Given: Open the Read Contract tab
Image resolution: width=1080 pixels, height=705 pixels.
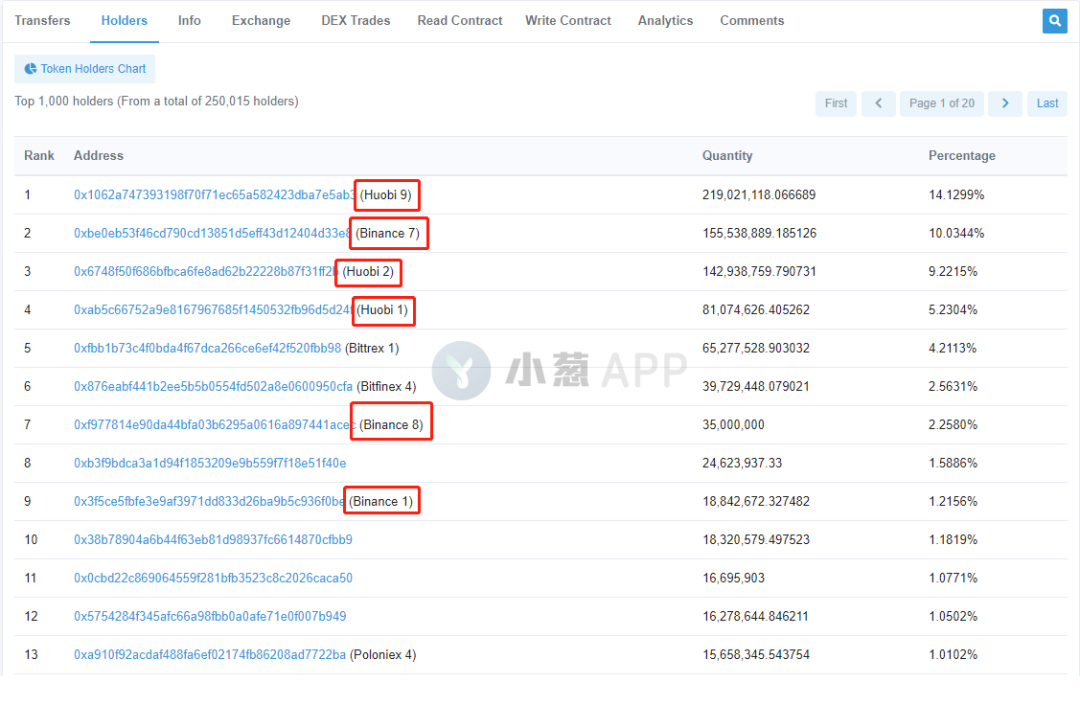Looking at the screenshot, I should click(x=459, y=21).
